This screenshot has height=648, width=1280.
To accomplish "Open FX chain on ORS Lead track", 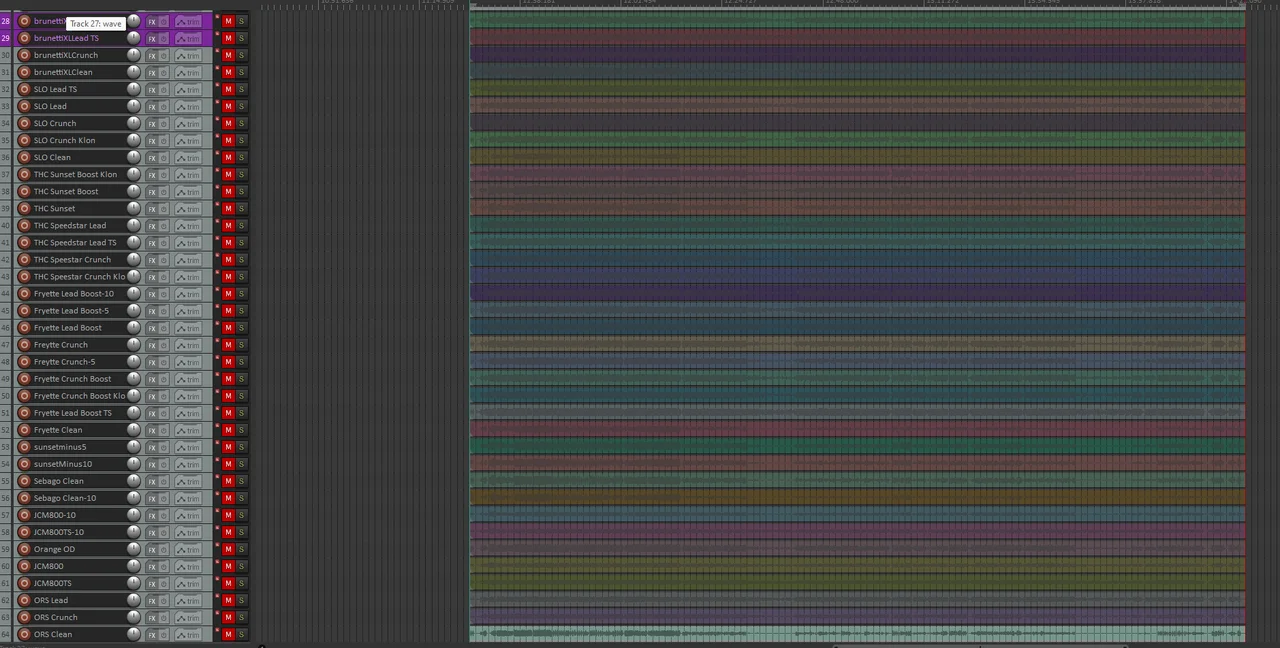I will tap(152, 601).
